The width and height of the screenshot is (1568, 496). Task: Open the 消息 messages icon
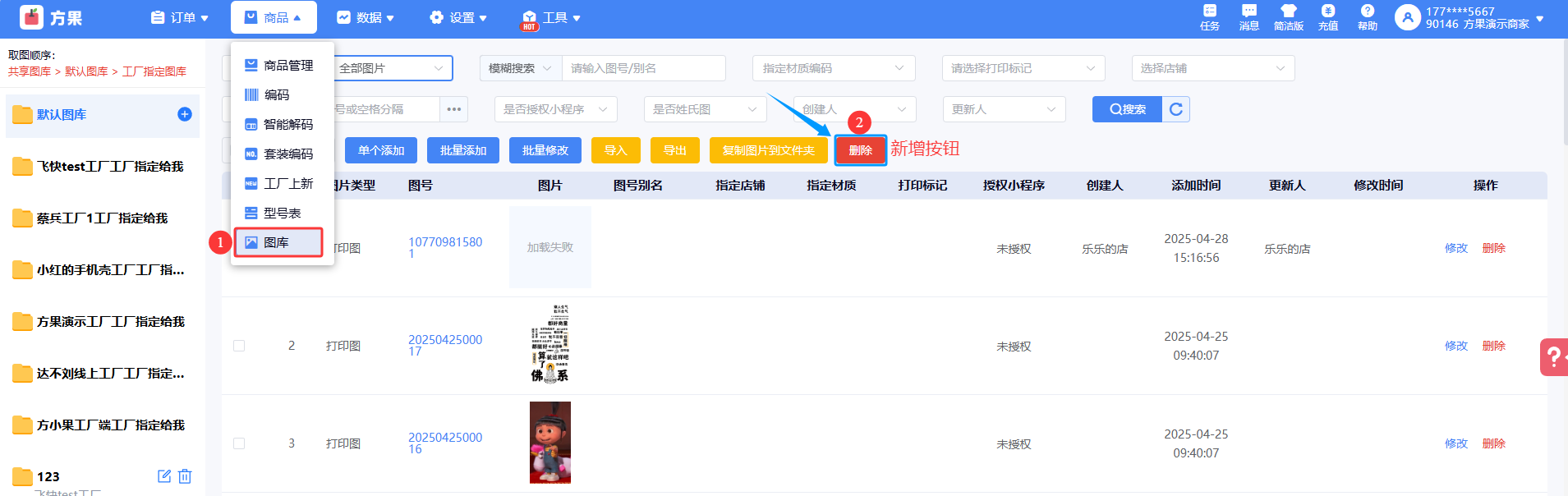point(1248,16)
